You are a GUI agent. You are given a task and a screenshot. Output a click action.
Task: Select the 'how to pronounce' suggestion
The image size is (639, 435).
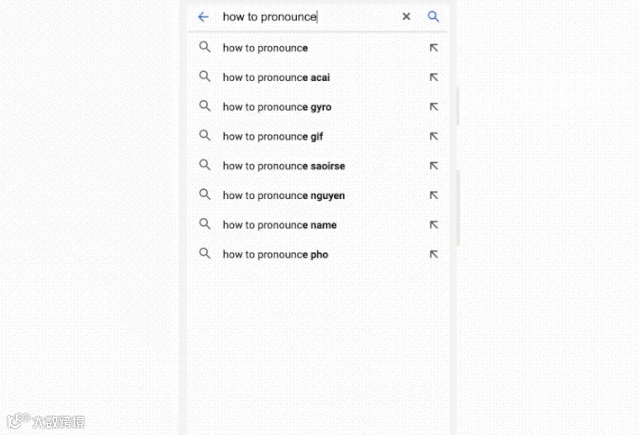point(265,48)
